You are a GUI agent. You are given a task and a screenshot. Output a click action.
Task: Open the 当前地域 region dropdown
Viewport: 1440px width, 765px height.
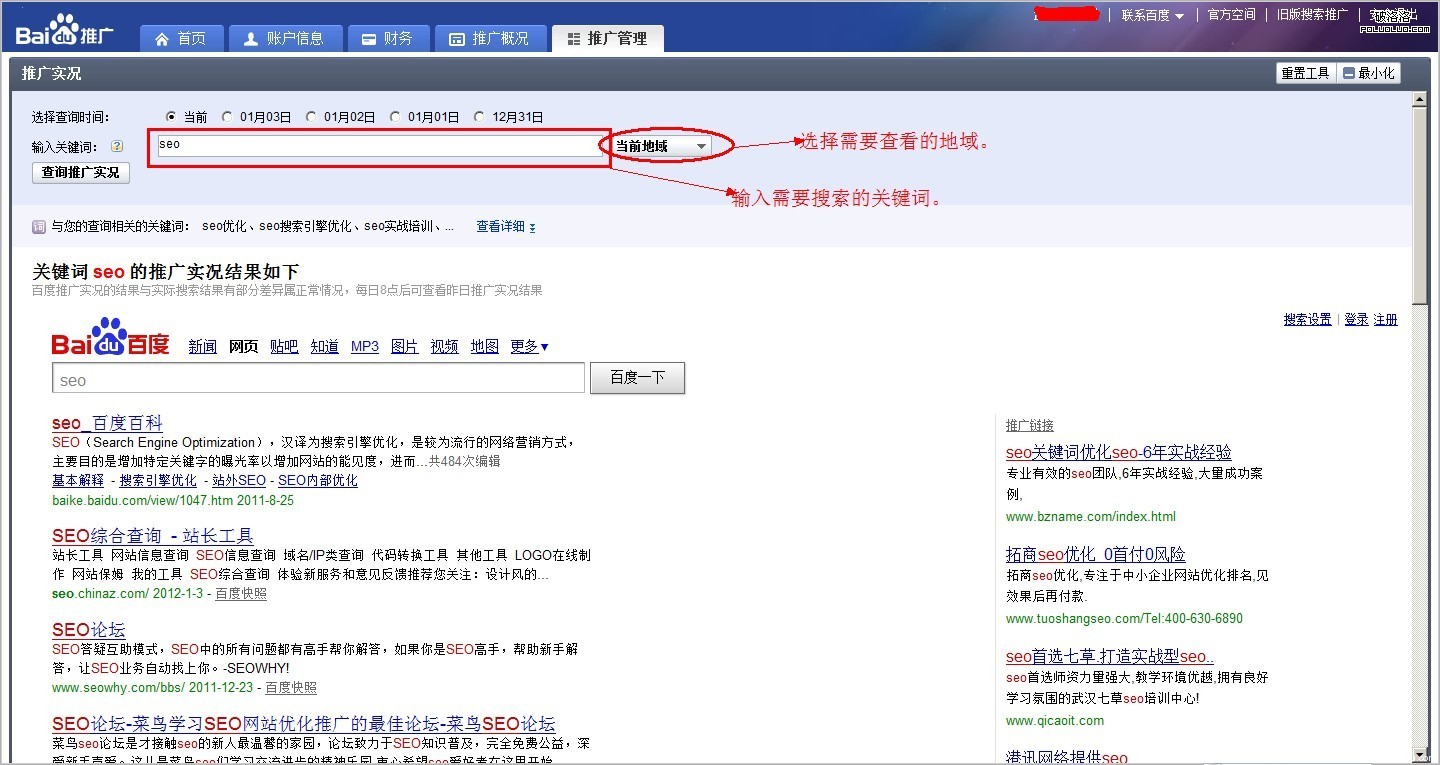pyautogui.click(x=660, y=146)
